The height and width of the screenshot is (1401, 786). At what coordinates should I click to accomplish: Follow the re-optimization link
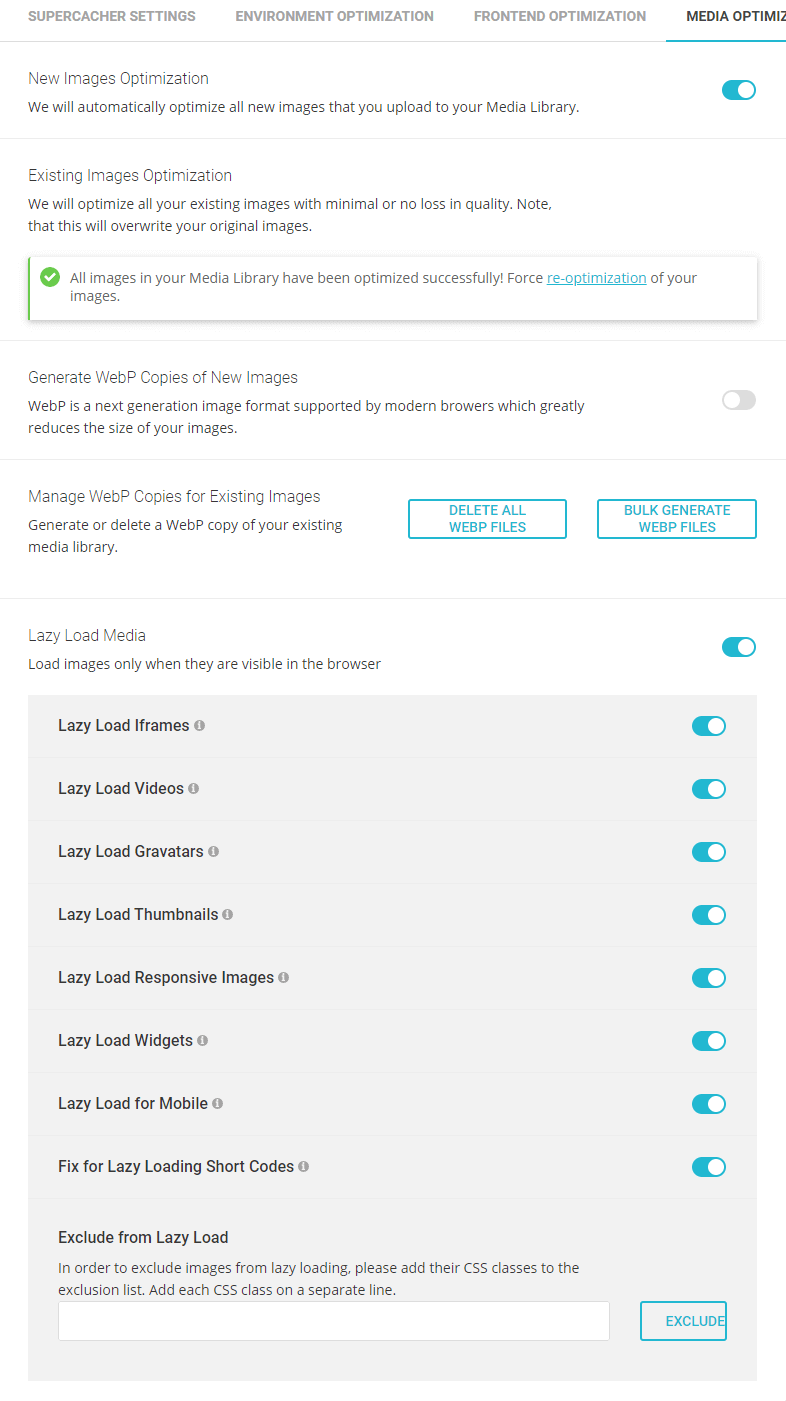tap(596, 278)
